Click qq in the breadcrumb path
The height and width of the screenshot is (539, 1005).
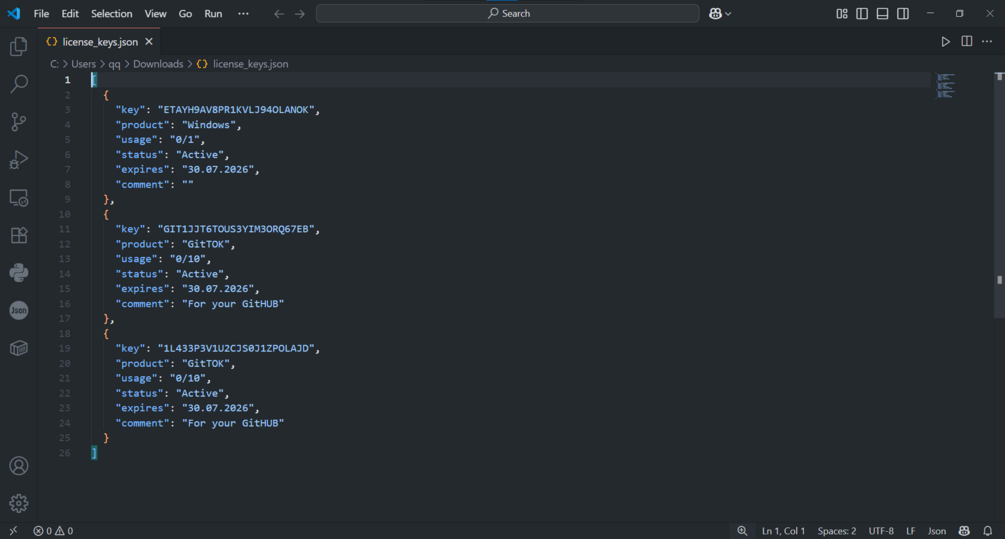click(114, 64)
